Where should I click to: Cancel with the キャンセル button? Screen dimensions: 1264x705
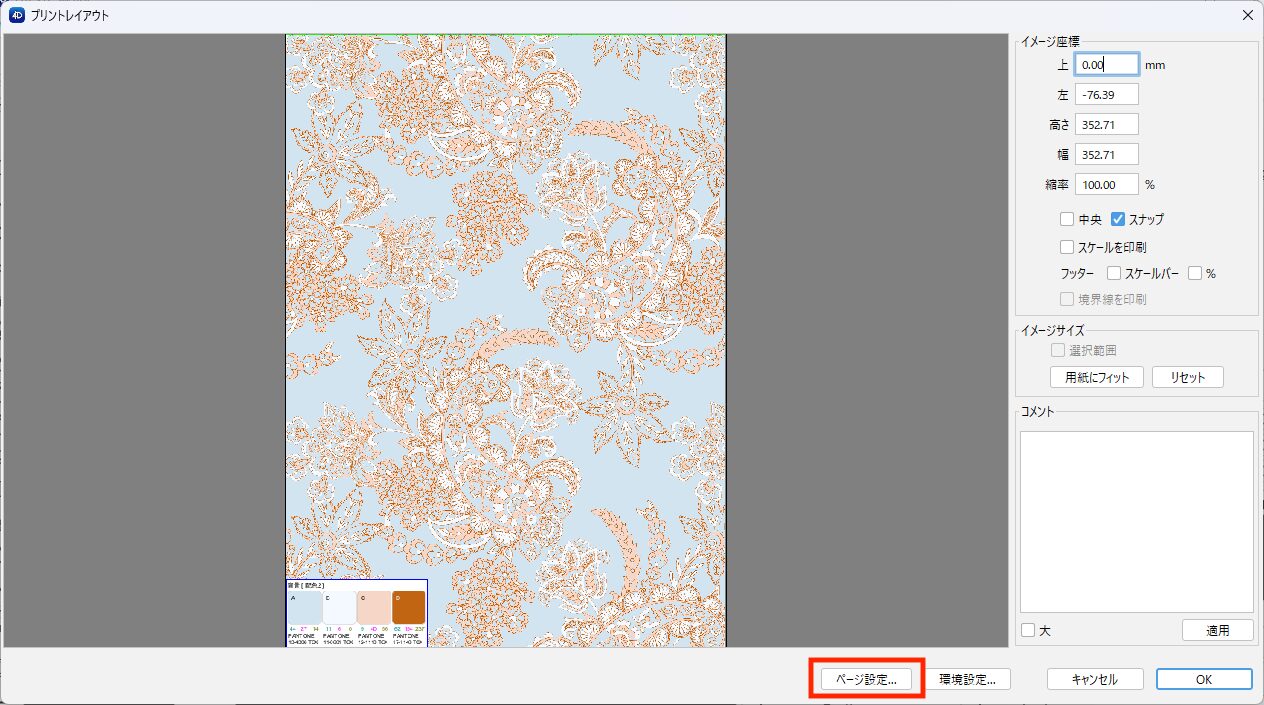coord(1094,679)
